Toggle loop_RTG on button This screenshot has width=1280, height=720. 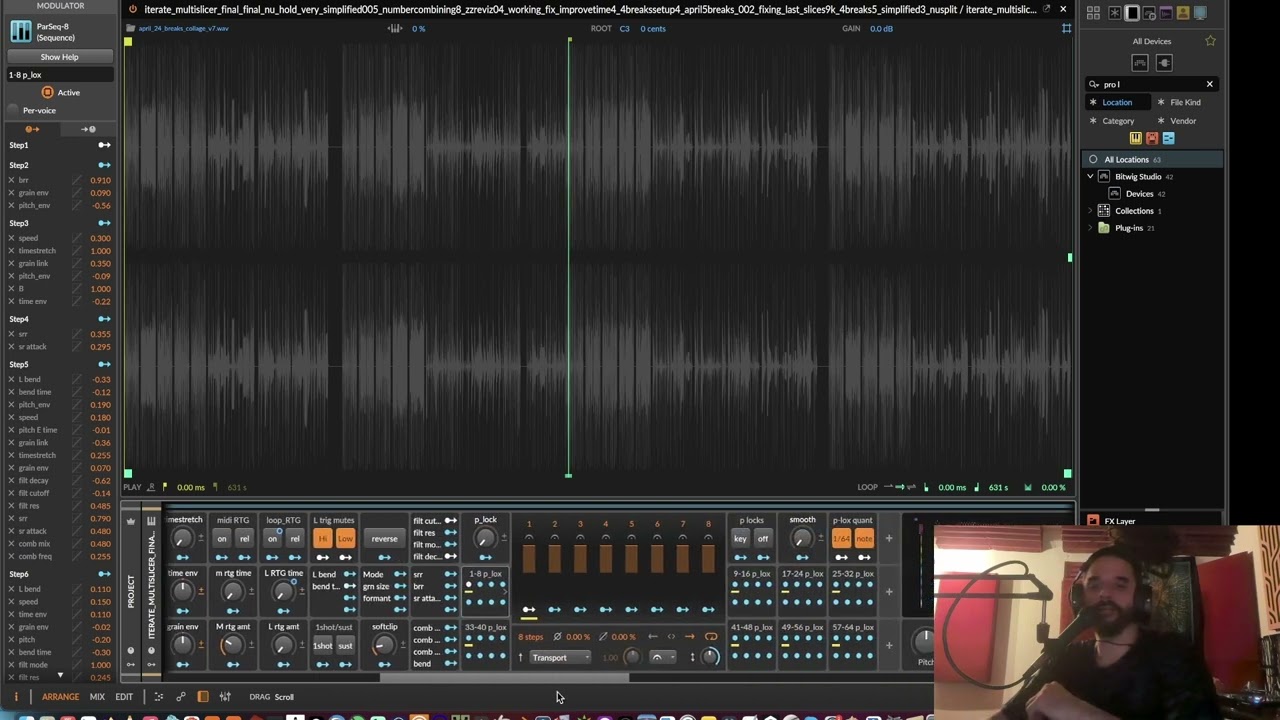coord(272,538)
